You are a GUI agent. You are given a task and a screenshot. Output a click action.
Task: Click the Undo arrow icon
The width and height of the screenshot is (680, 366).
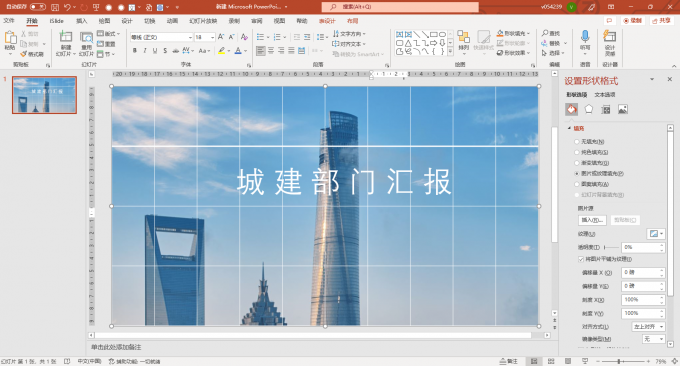[67, 7]
